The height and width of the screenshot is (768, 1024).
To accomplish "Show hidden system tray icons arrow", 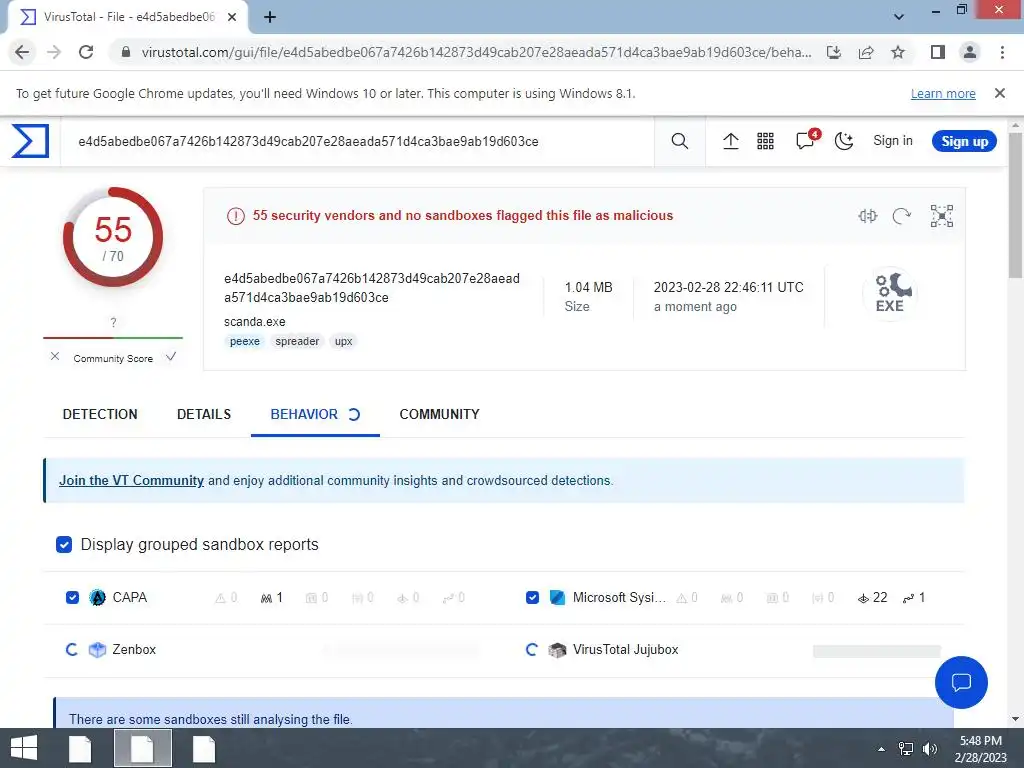I will pyautogui.click(x=881, y=749).
